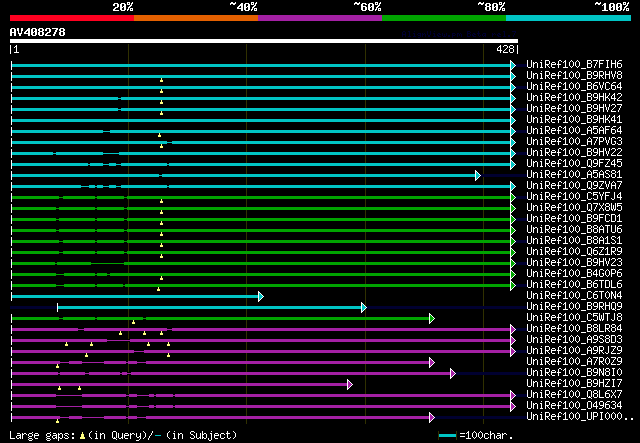Screen dimensions: 640x443
Task: Click the cyan alignment bar of C6T0N4
Action: pyautogui.click(x=135, y=296)
